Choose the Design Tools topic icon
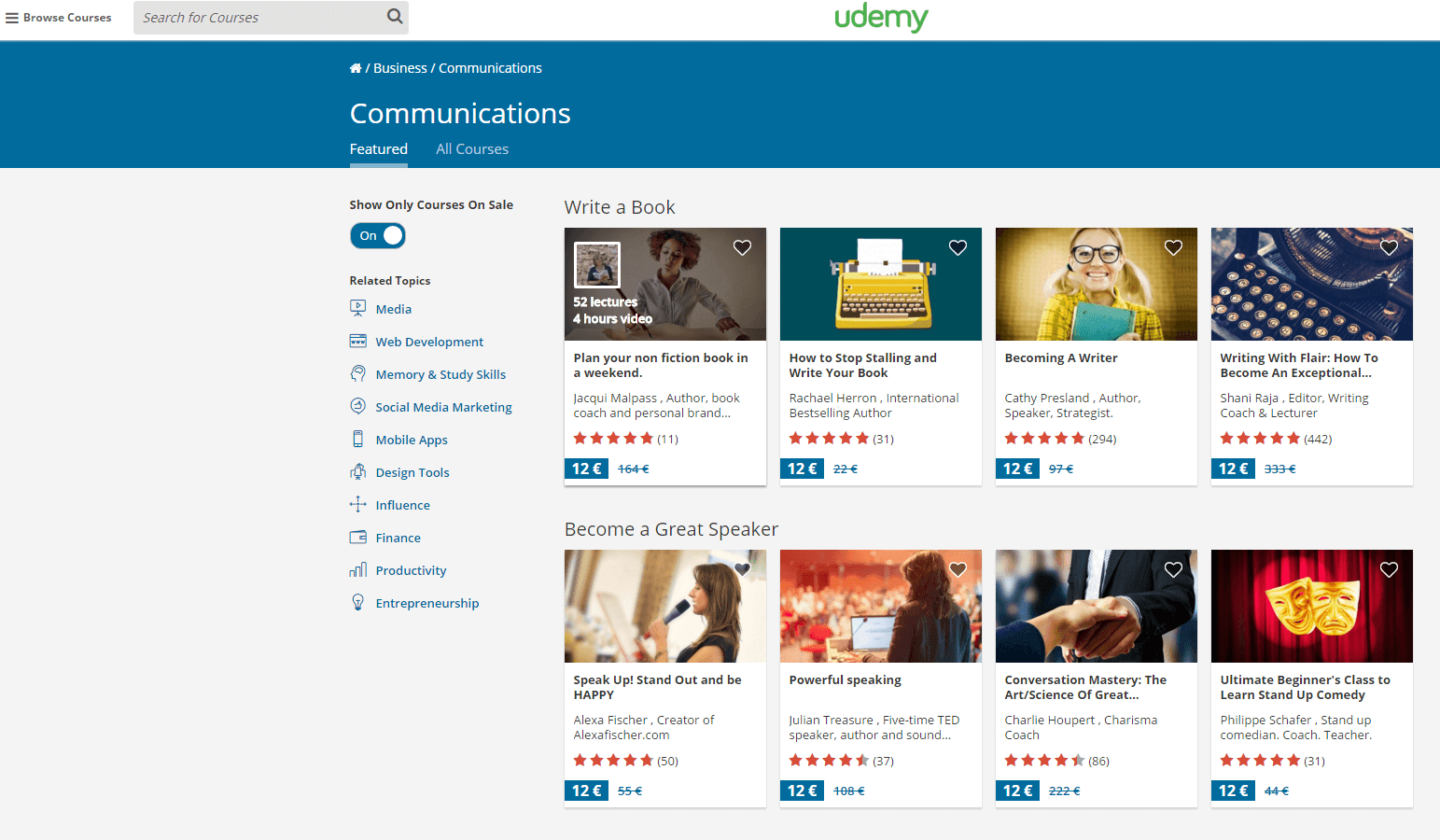This screenshot has height=840, width=1440. click(x=359, y=471)
